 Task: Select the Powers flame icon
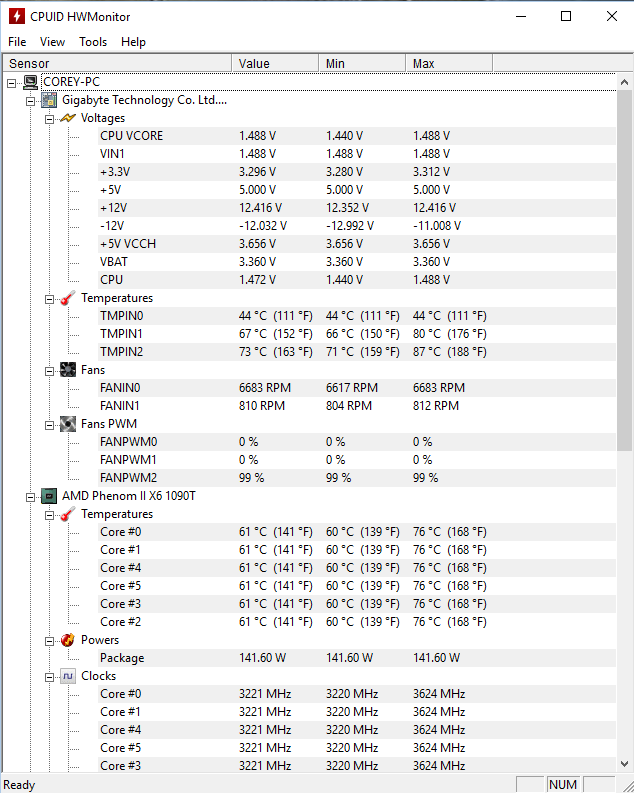point(68,640)
